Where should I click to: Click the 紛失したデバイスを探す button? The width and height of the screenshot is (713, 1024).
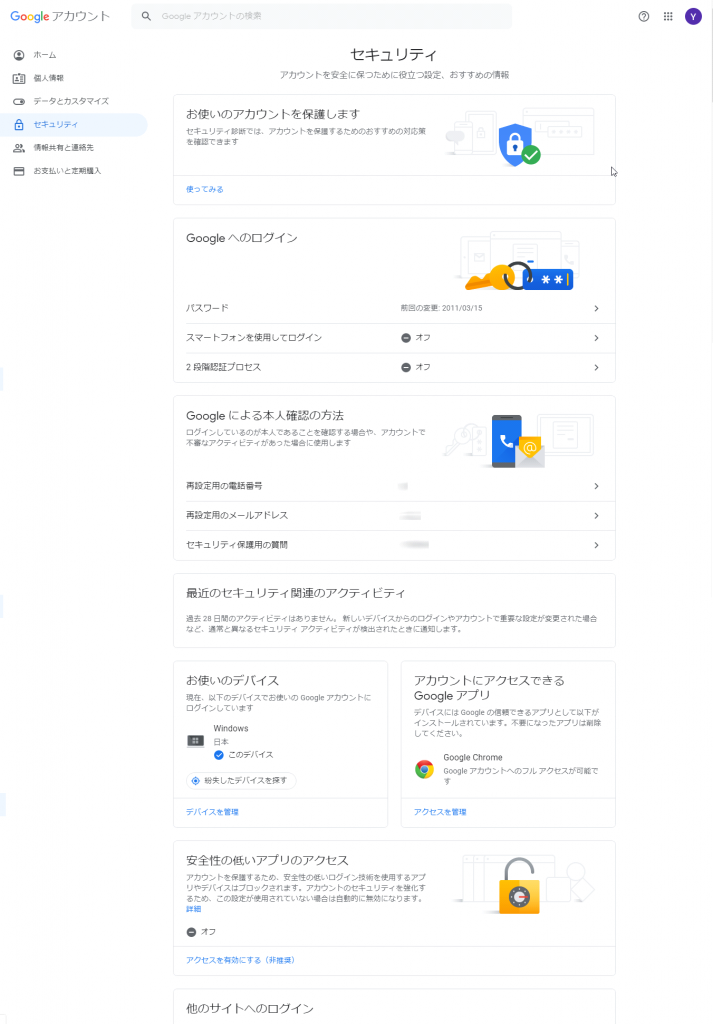[x=241, y=780]
